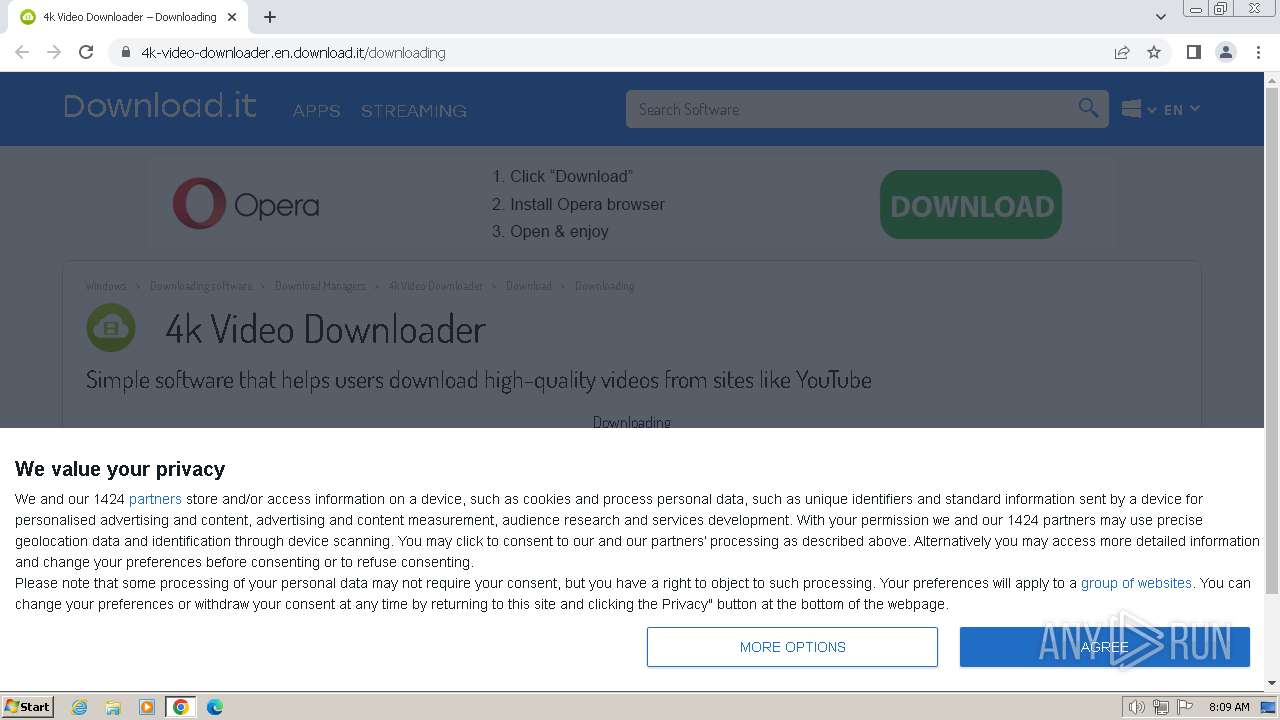
Task: Focus the Search Software input field
Action: pyautogui.click(x=855, y=109)
